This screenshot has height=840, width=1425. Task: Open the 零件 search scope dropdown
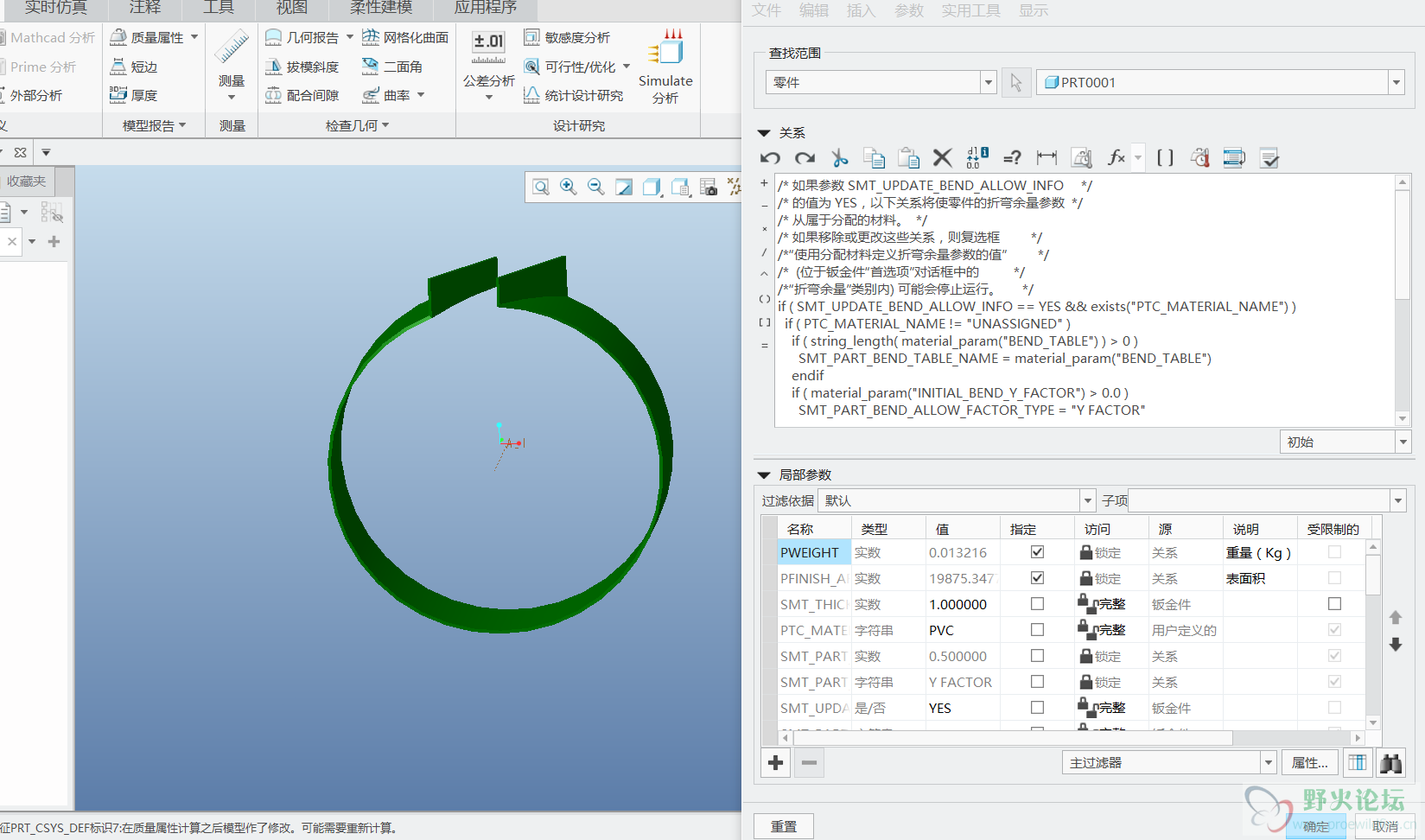coord(988,83)
